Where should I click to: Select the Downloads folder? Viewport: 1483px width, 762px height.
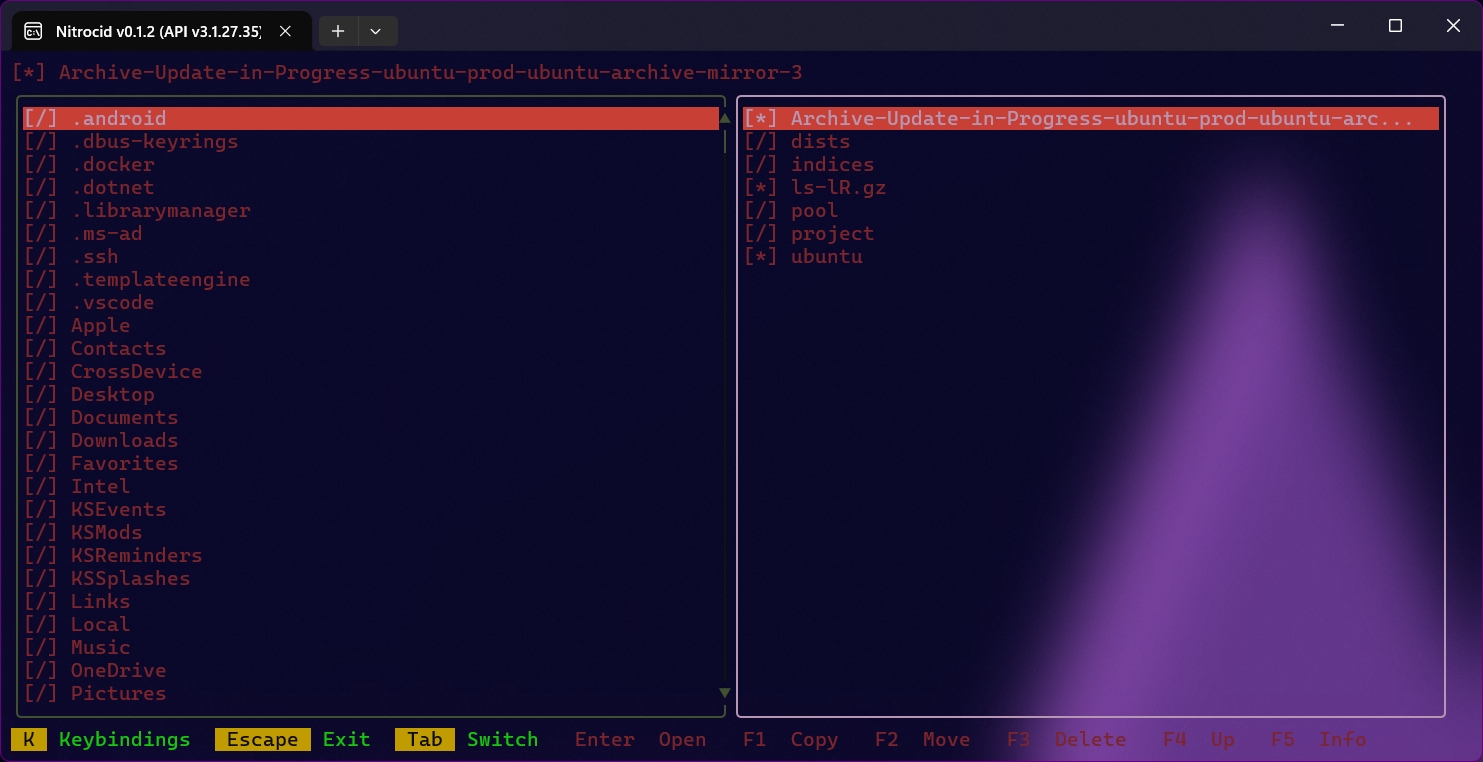coord(124,440)
